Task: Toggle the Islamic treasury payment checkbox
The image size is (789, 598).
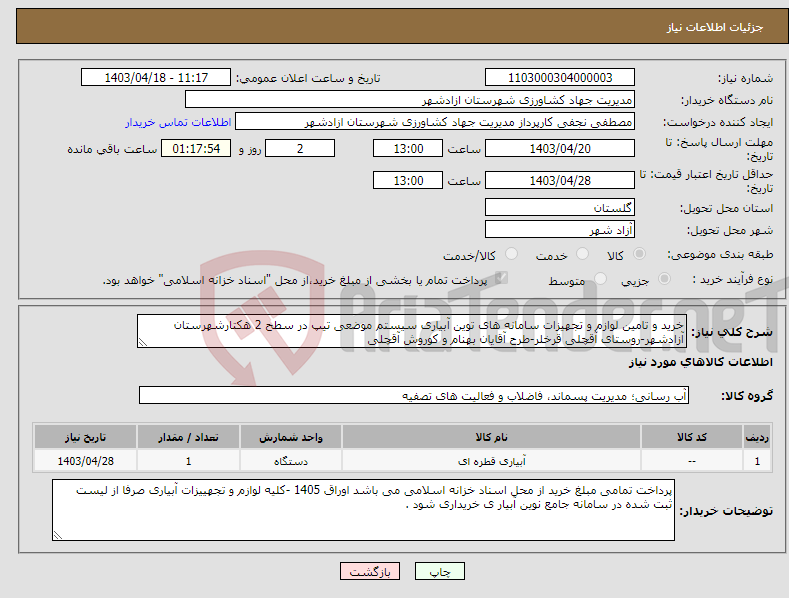Action: [x=501, y=278]
